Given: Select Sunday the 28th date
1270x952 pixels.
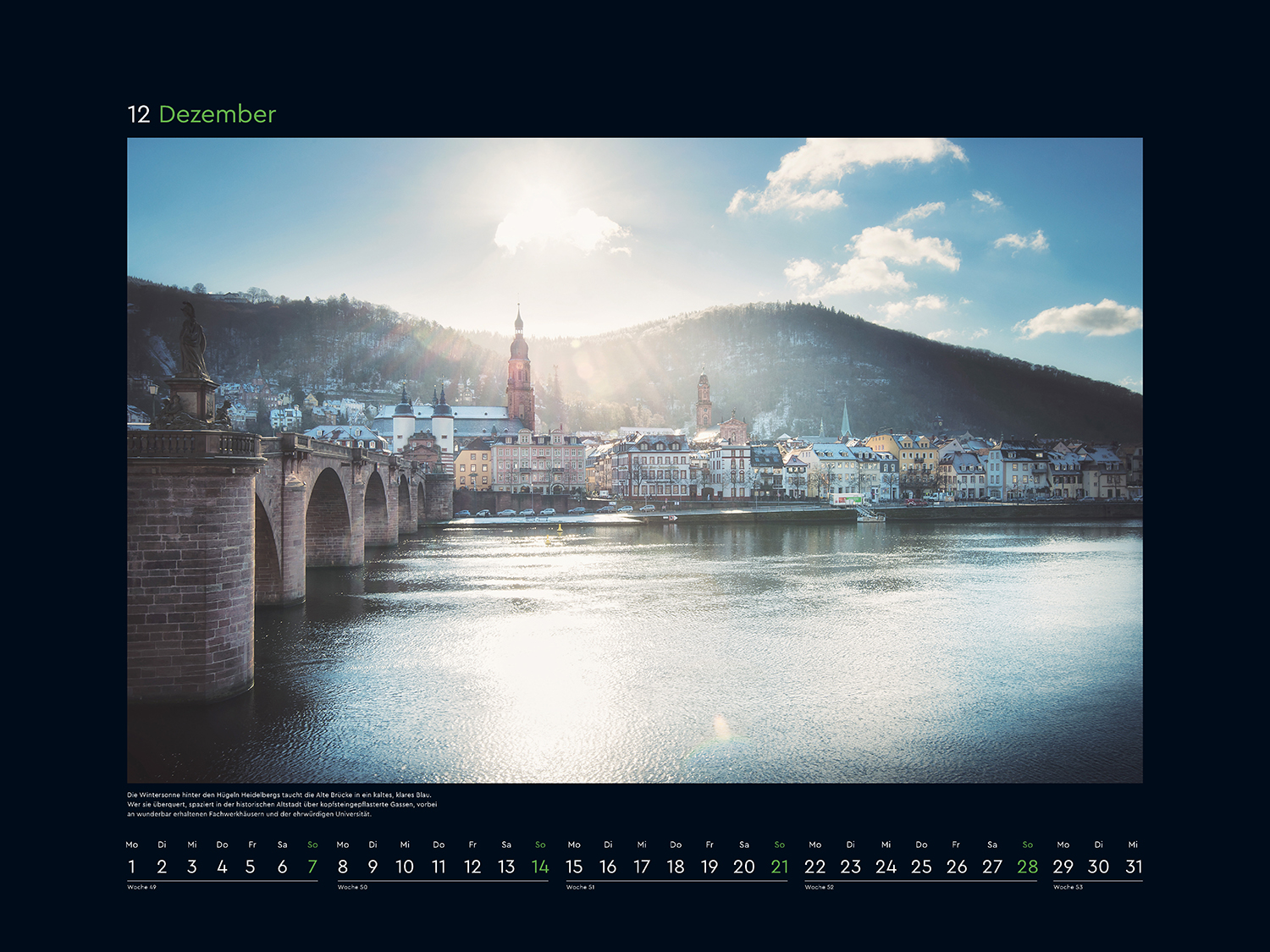Looking at the screenshot, I should [x=1027, y=867].
